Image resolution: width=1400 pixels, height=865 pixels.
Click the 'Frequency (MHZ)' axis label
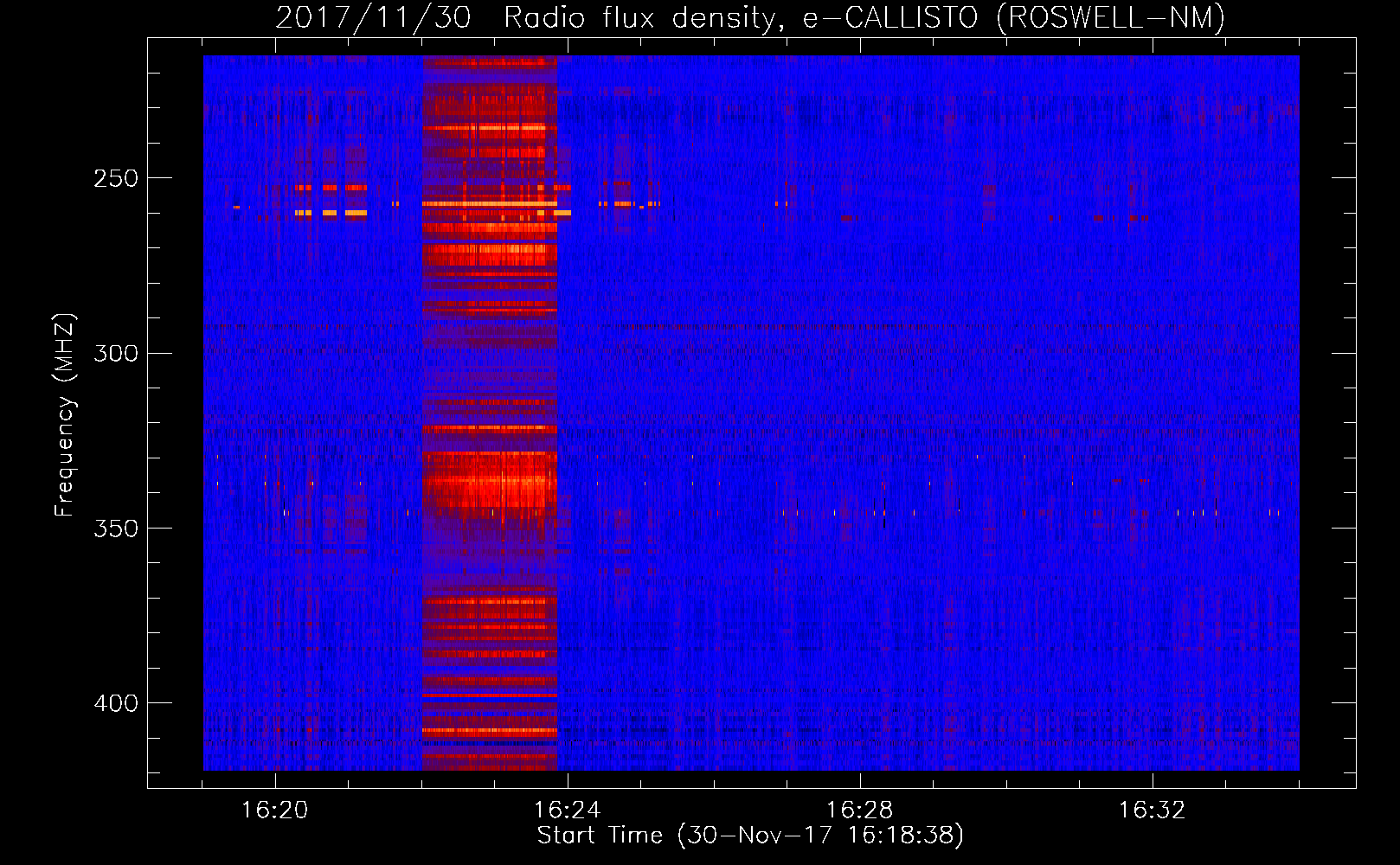point(65,415)
